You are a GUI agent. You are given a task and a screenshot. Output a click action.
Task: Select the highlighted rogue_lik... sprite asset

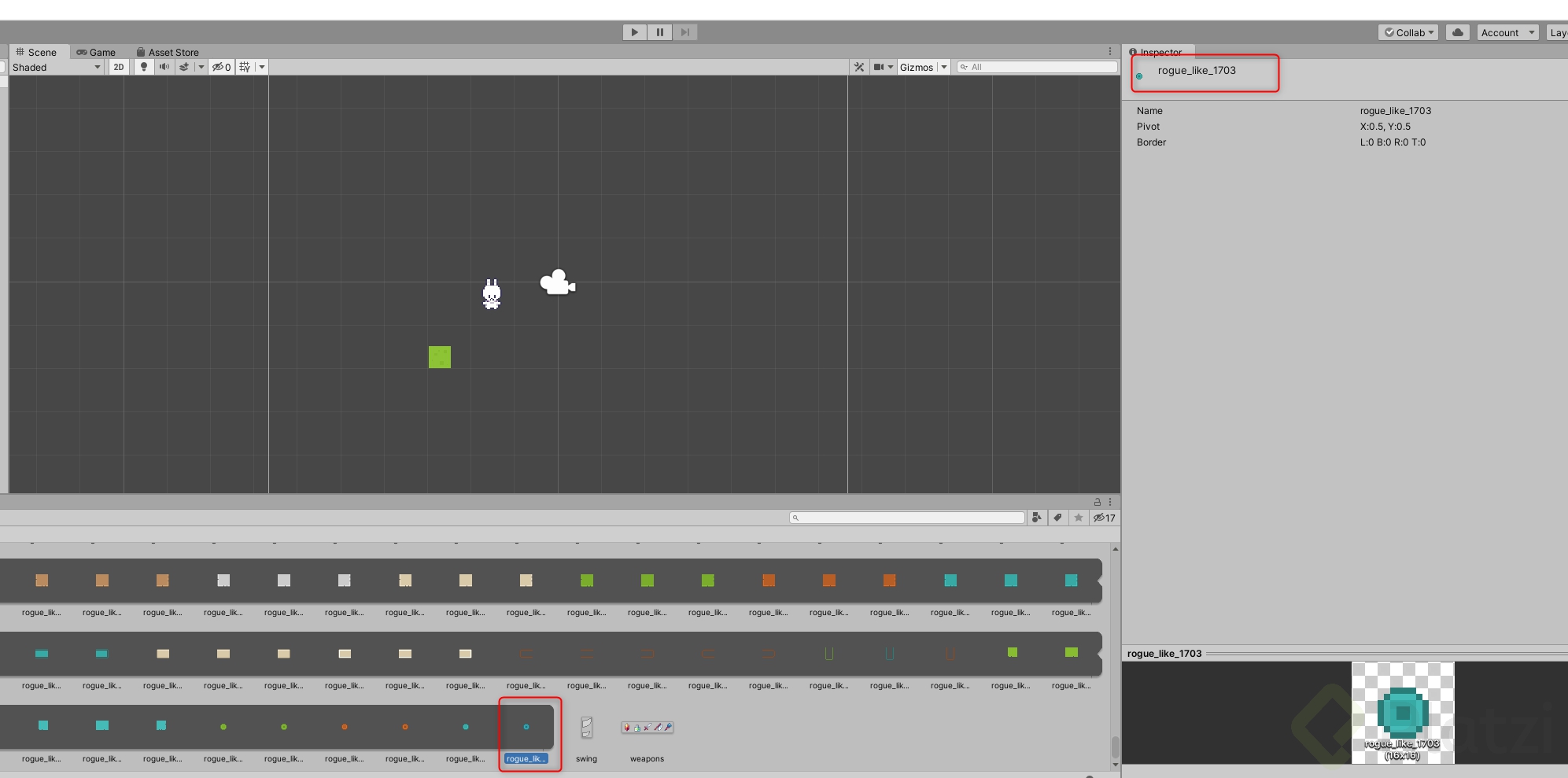click(x=526, y=736)
